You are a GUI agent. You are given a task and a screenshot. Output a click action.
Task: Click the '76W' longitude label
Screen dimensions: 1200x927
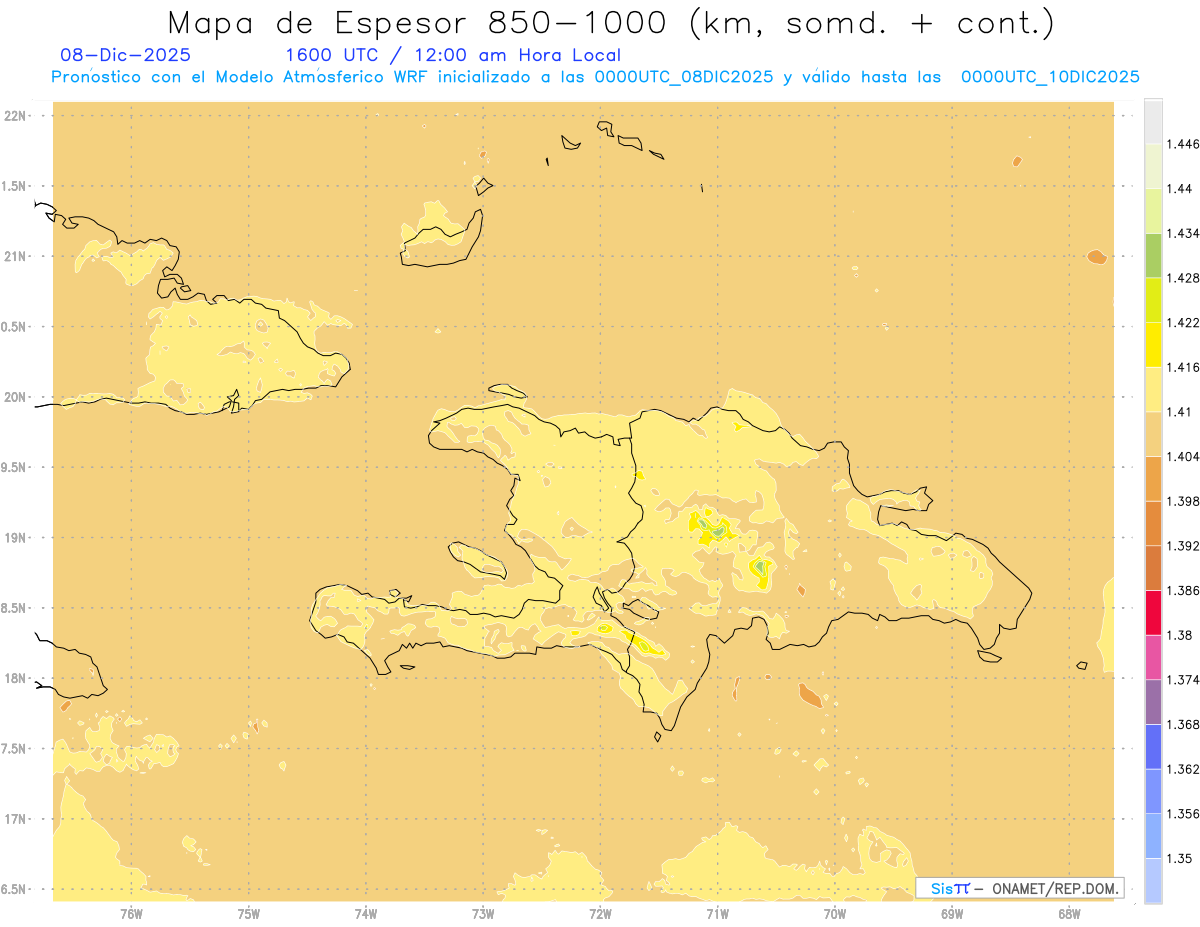point(131,914)
